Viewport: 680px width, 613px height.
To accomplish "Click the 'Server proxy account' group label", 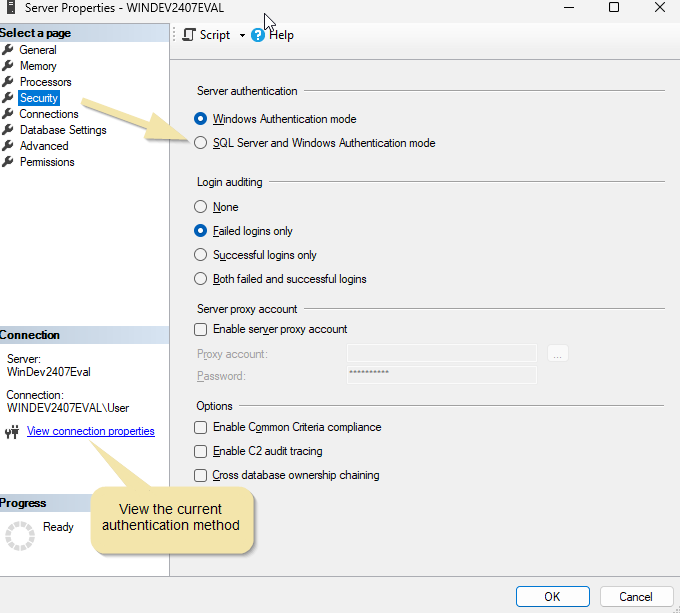I will pos(247,309).
